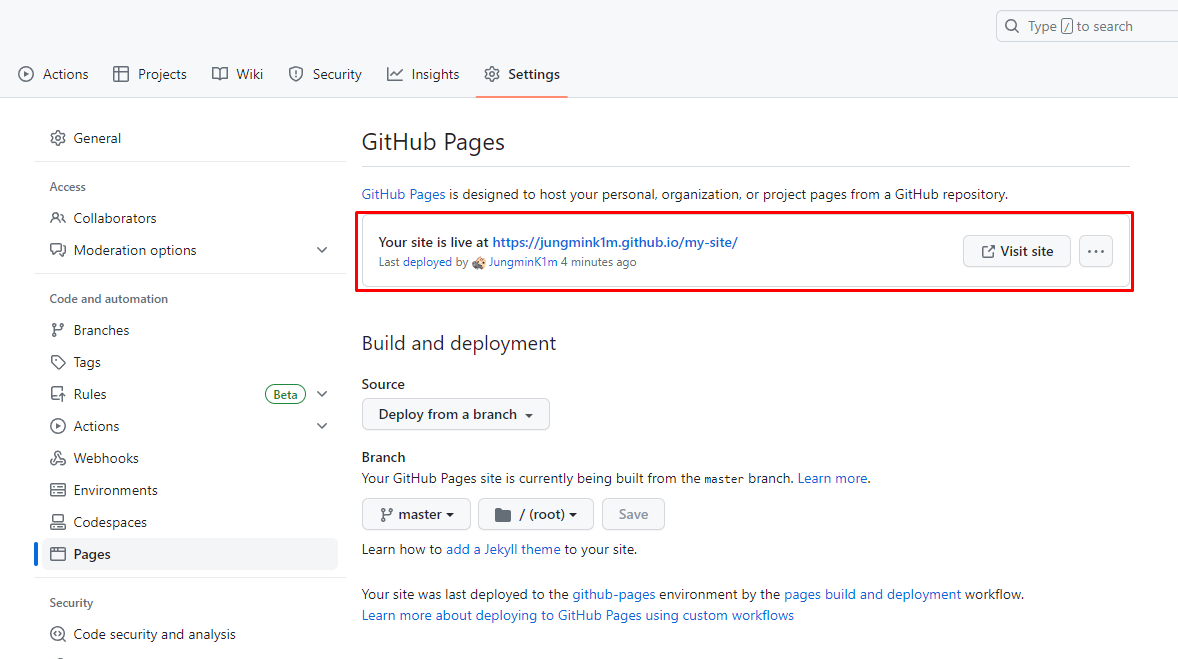Viewport: 1178px width, 659px height.
Task: Click the Beta badge beside Rules
Action: pyautogui.click(x=285, y=394)
